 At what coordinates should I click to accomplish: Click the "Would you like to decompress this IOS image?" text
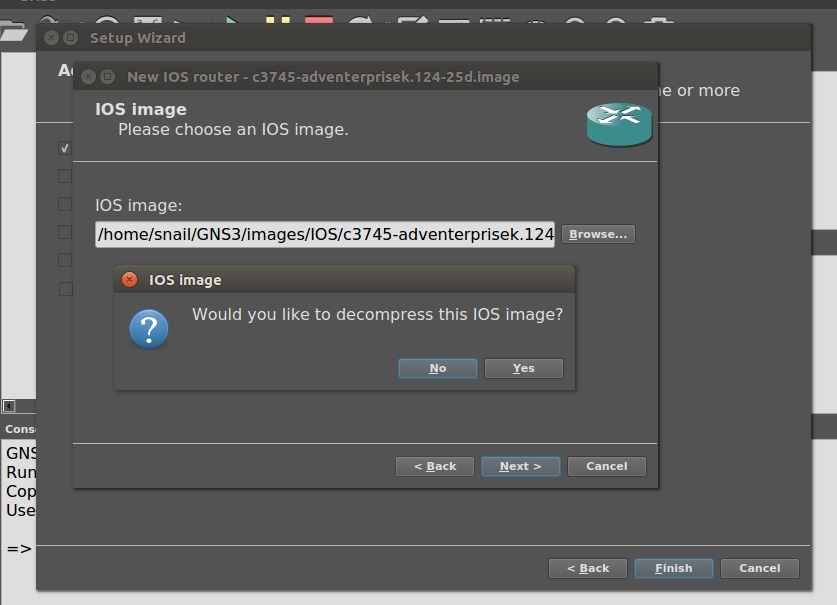(377, 315)
